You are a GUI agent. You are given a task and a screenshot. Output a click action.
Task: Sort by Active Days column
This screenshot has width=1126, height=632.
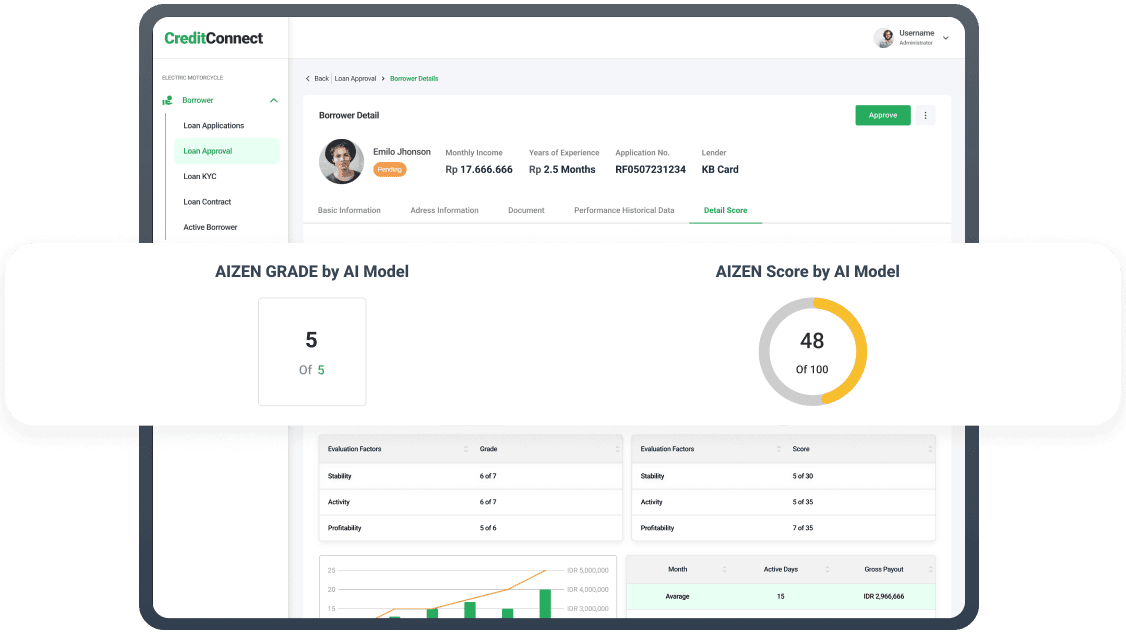tap(826, 569)
